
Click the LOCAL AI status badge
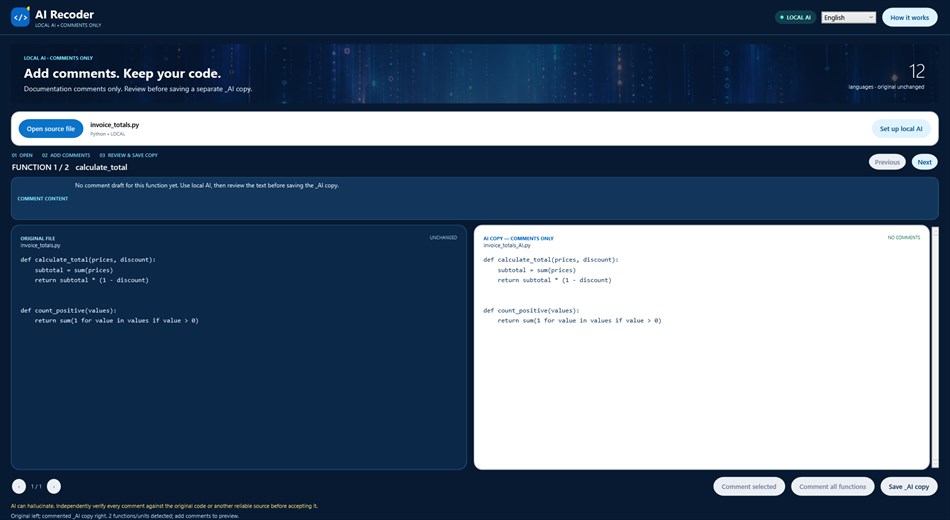point(796,18)
